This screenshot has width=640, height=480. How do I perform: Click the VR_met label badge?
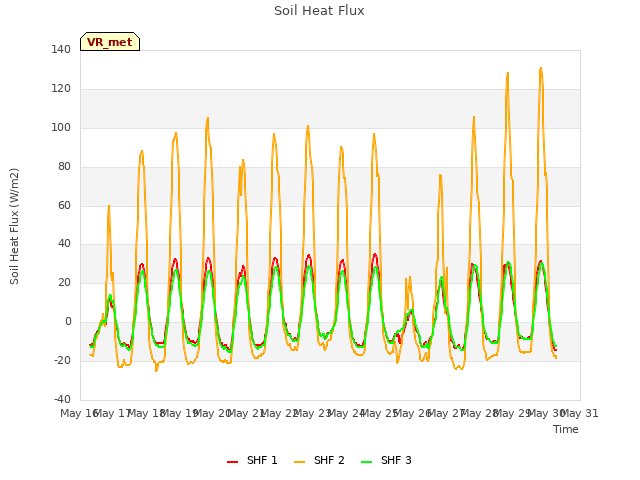(x=110, y=42)
